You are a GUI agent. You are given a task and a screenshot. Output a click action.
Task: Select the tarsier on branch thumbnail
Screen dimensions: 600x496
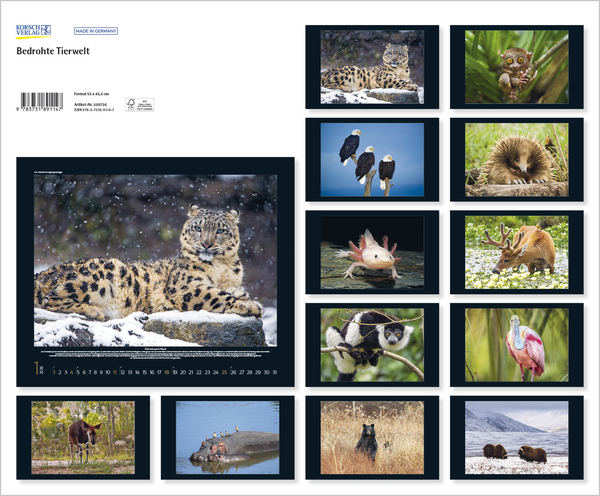click(x=516, y=67)
